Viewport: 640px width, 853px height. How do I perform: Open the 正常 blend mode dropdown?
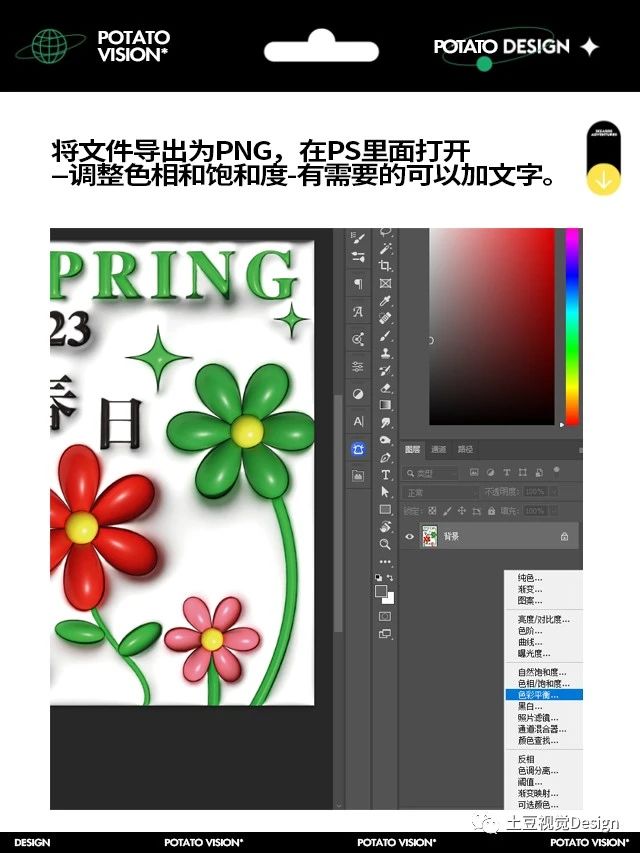[441, 492]
